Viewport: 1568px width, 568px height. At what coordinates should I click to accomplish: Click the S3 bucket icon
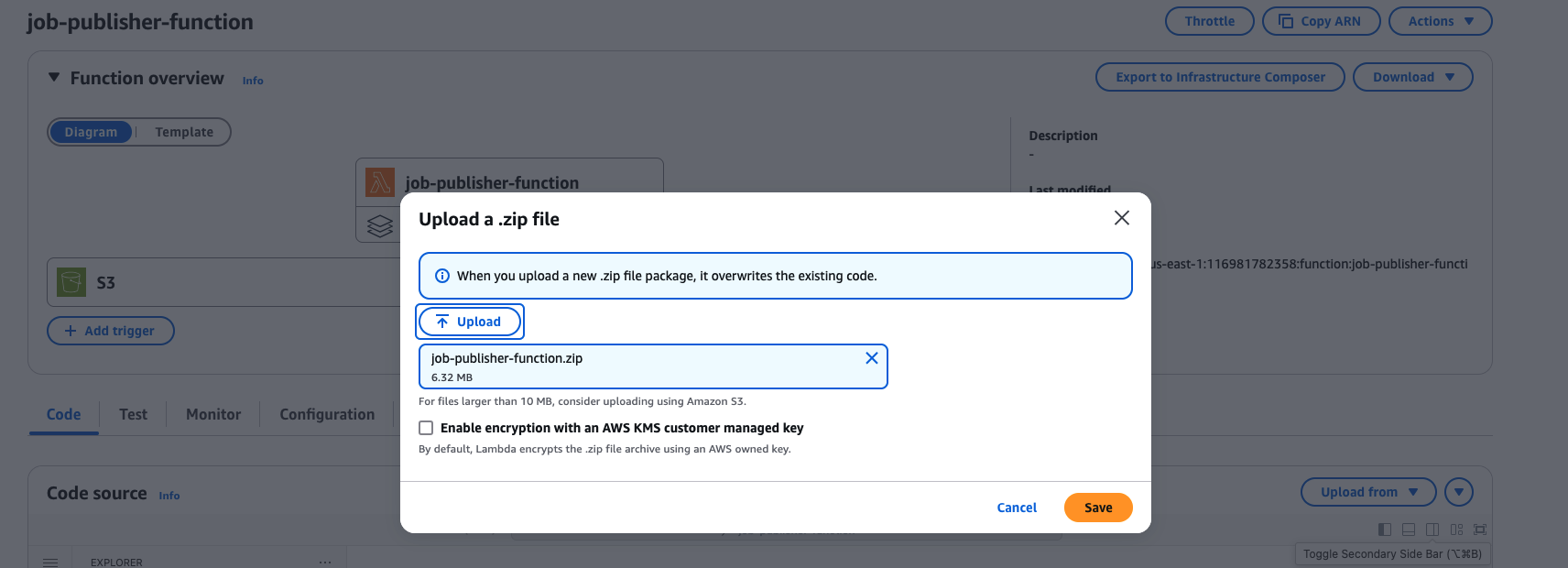pos(71,282)
